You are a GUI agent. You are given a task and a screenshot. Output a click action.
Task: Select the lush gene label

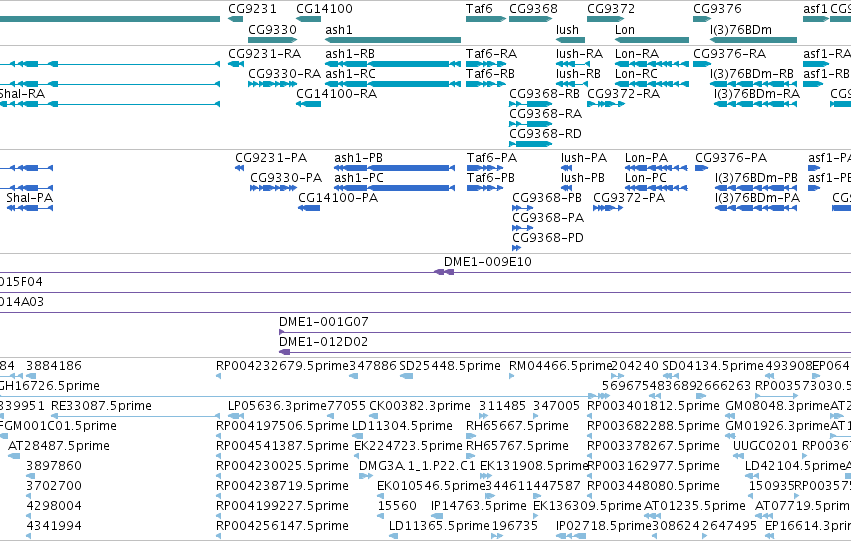(567, 30)
